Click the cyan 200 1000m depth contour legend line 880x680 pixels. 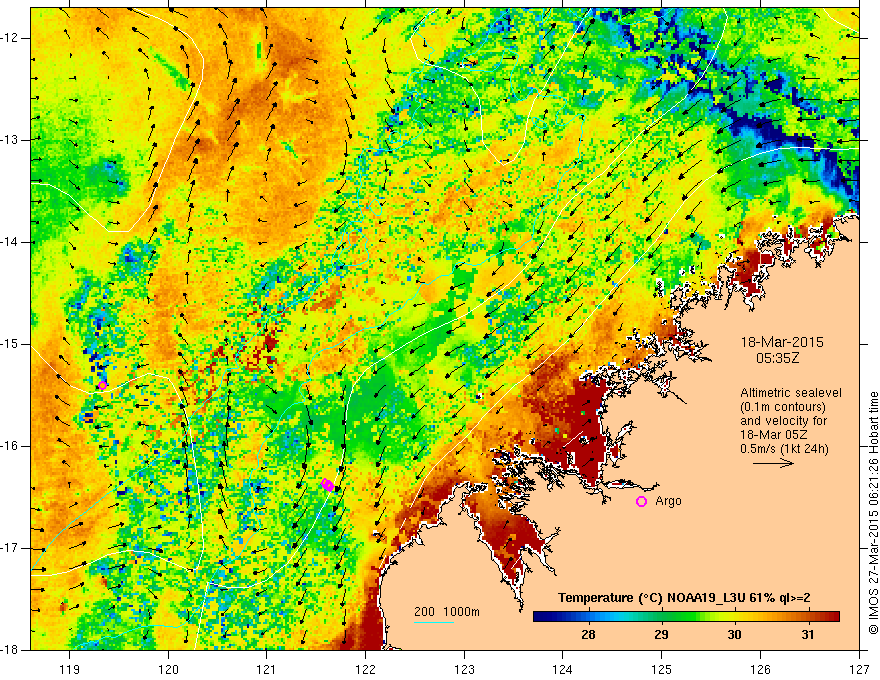(x=434, y=622)
